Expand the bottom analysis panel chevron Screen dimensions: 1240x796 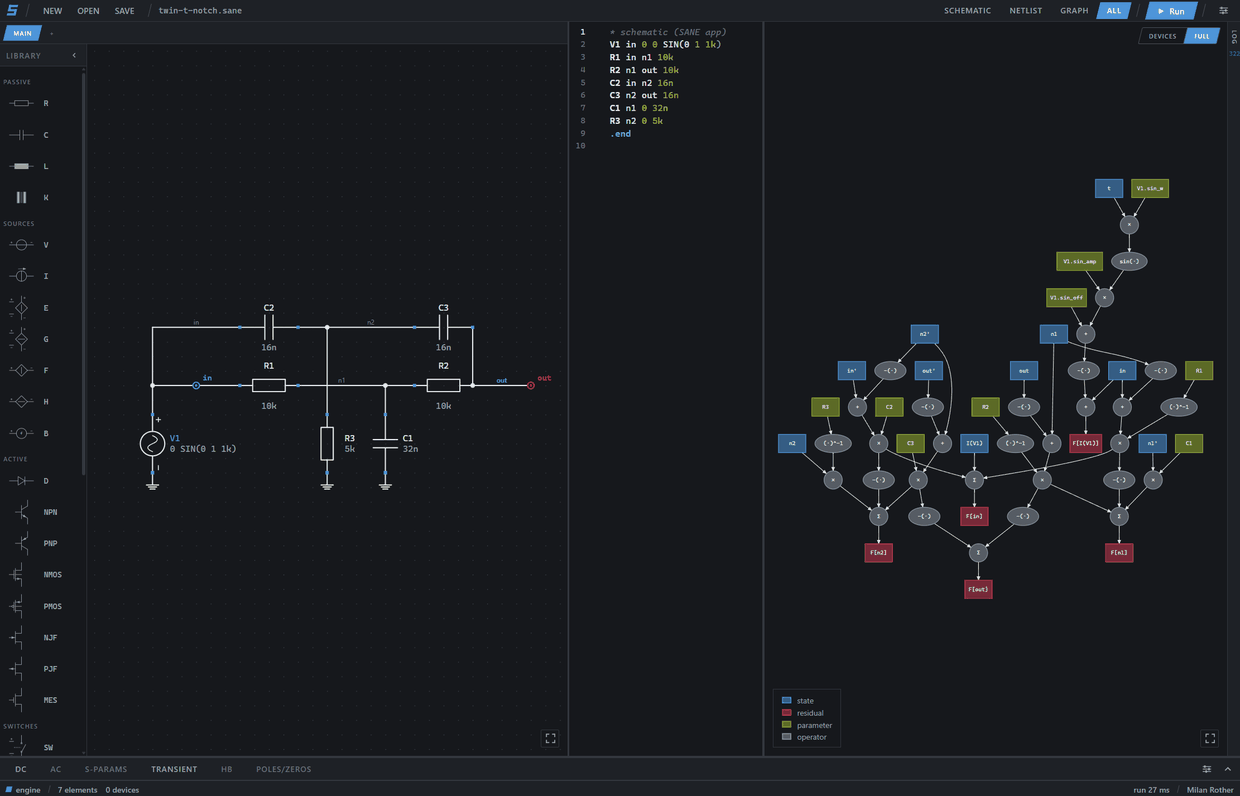point(1228,769)
